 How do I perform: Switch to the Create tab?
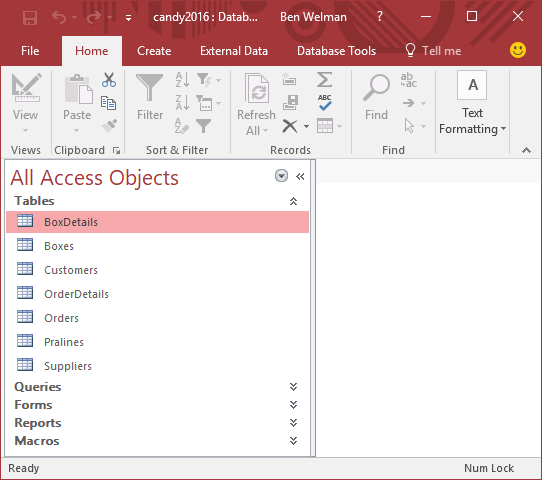tap(154, 51)
